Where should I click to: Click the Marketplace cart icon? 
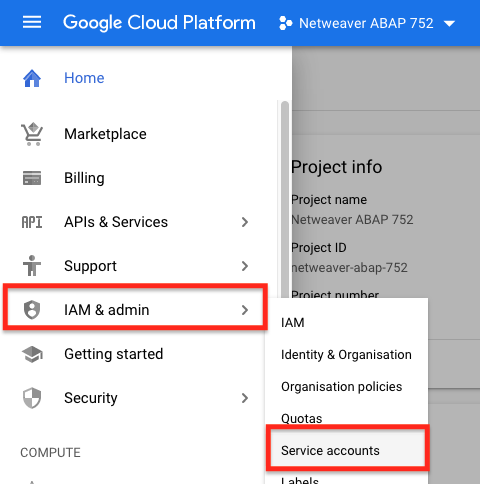[x=32, y=134]
